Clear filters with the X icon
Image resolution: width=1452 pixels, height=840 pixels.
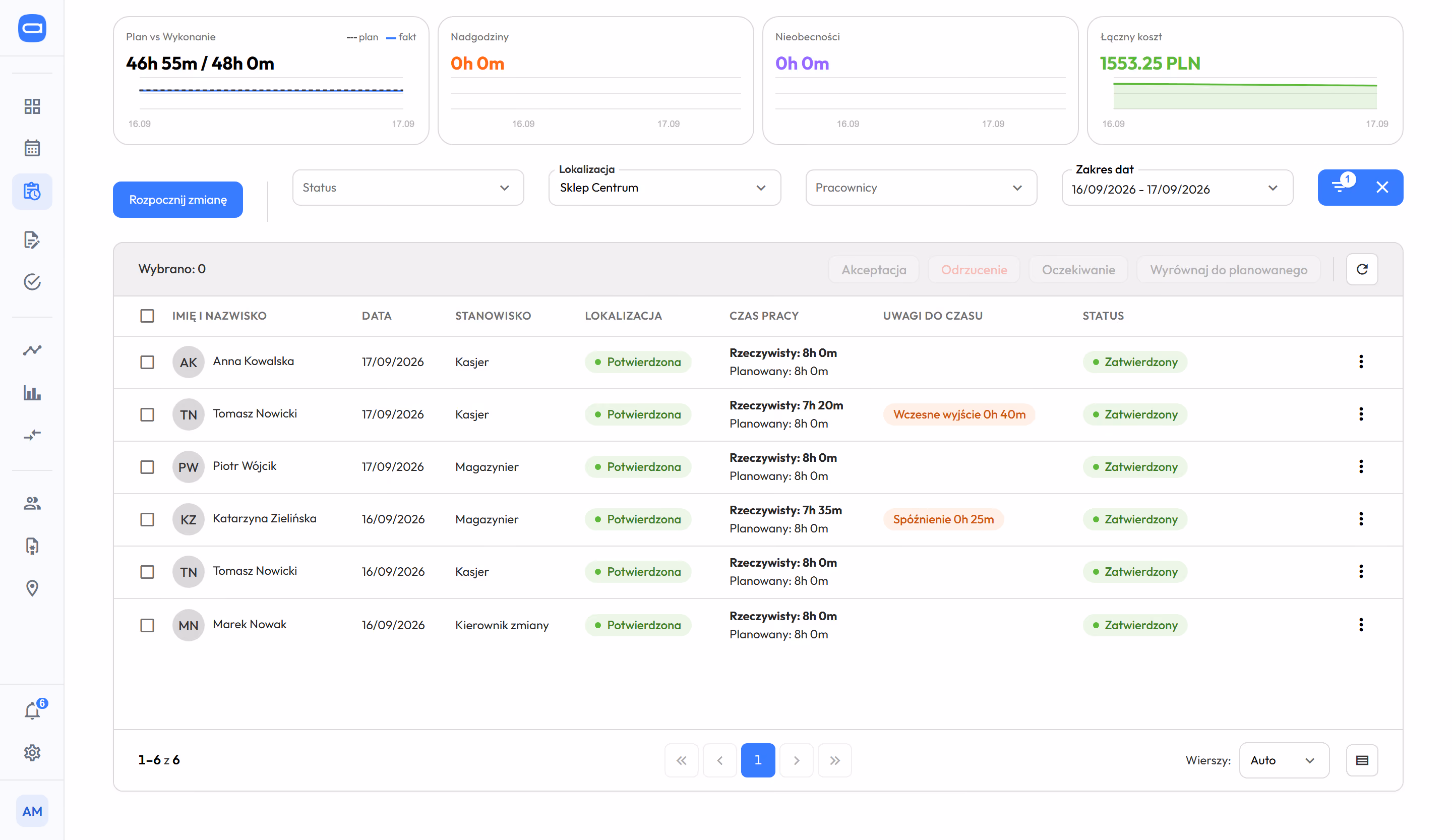click(x=1382, y=187)
